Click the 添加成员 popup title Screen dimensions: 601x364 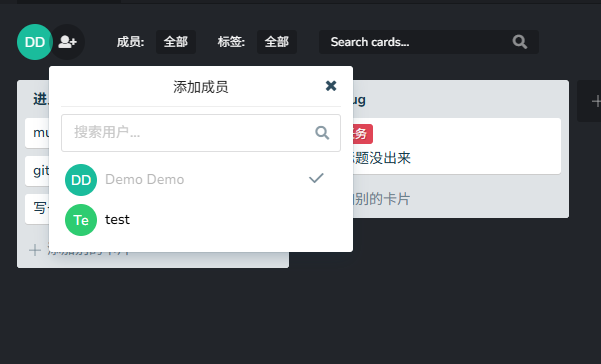tap(200, 87)
